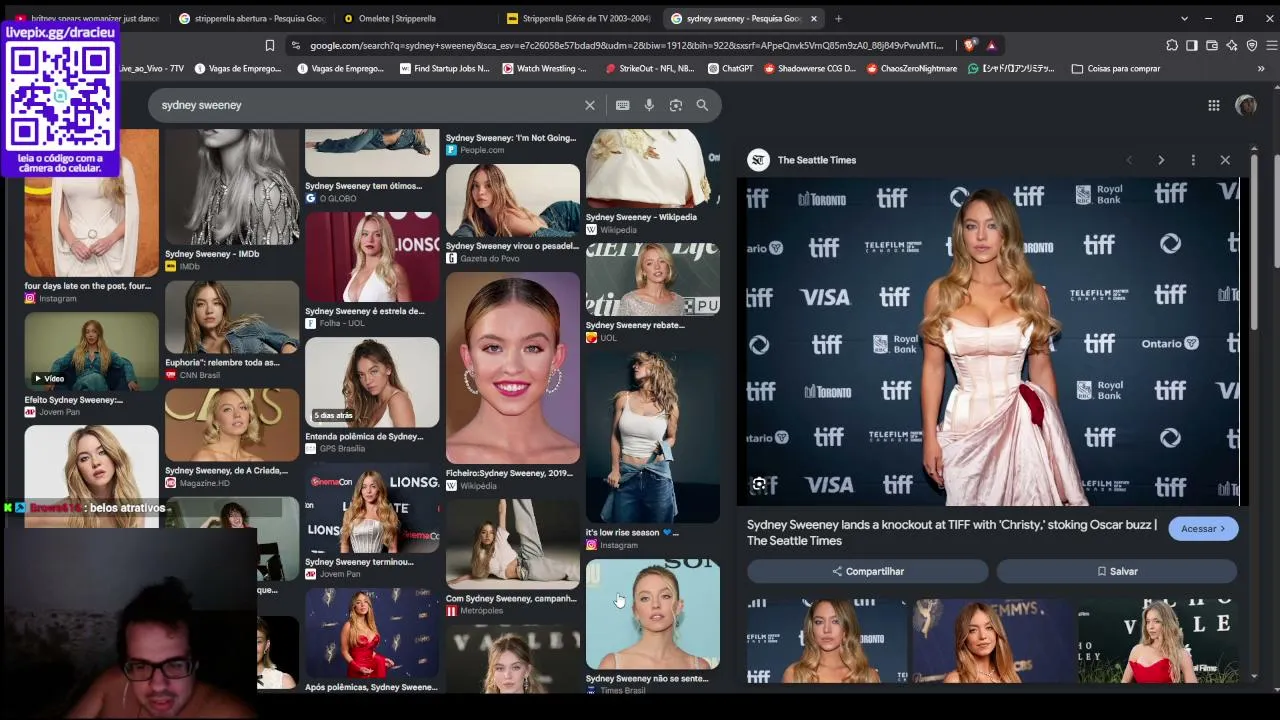Open the Brave Rewards triangle icon

pyautogui.click(x=991, y=45)
